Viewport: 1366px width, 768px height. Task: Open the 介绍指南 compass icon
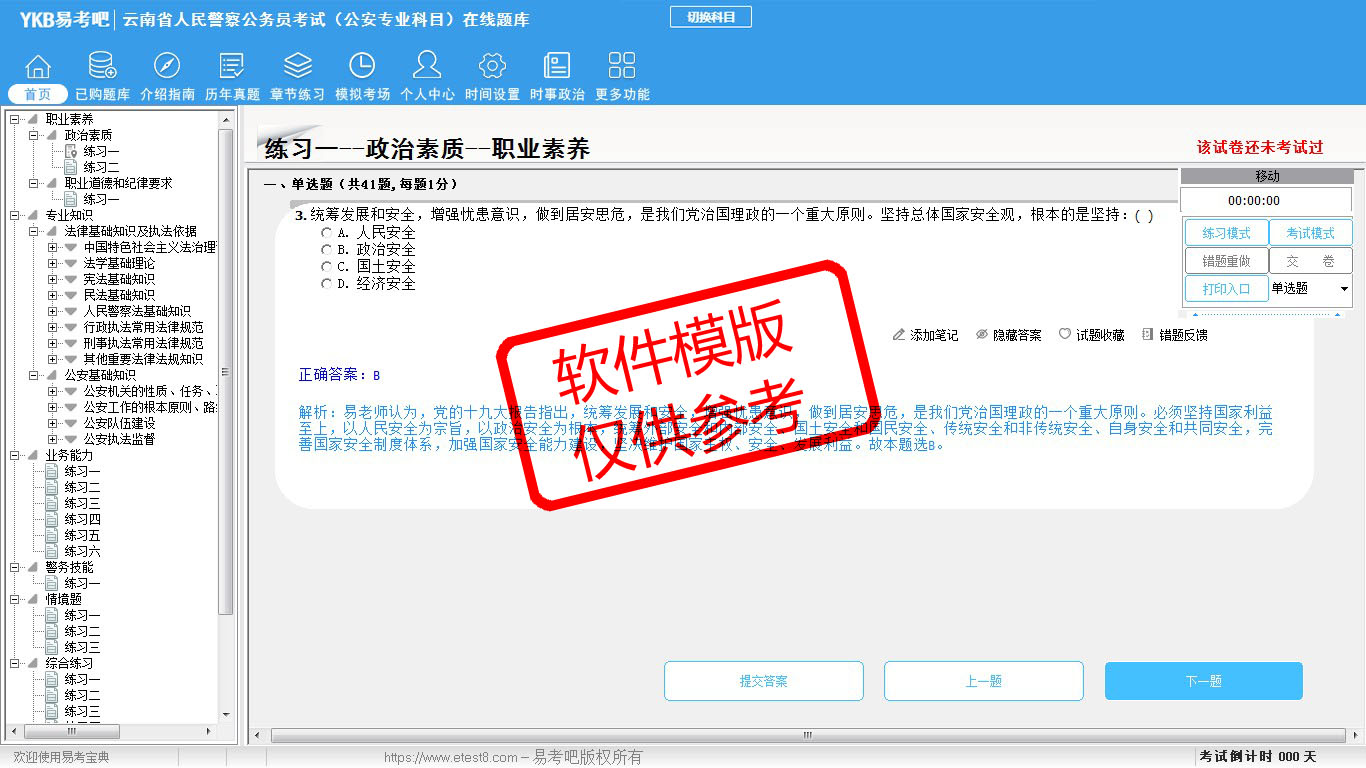point(167,66)
